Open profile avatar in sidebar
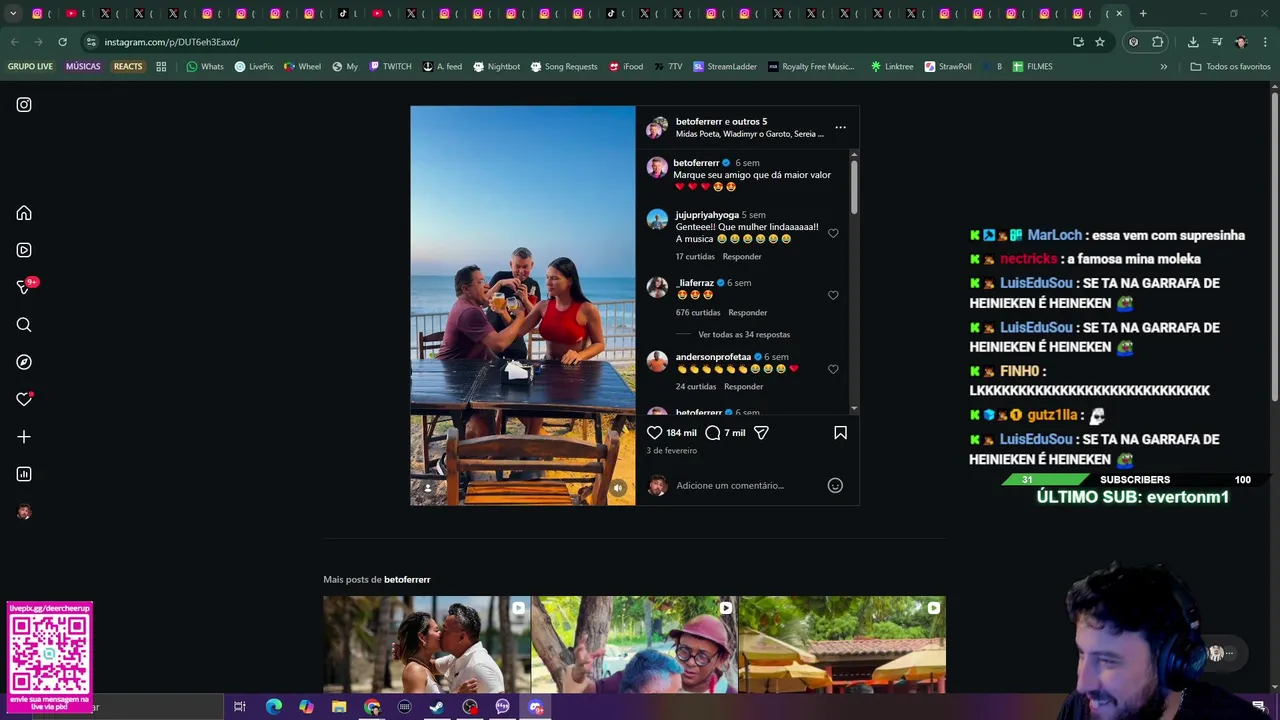 [x=24, y=512]
